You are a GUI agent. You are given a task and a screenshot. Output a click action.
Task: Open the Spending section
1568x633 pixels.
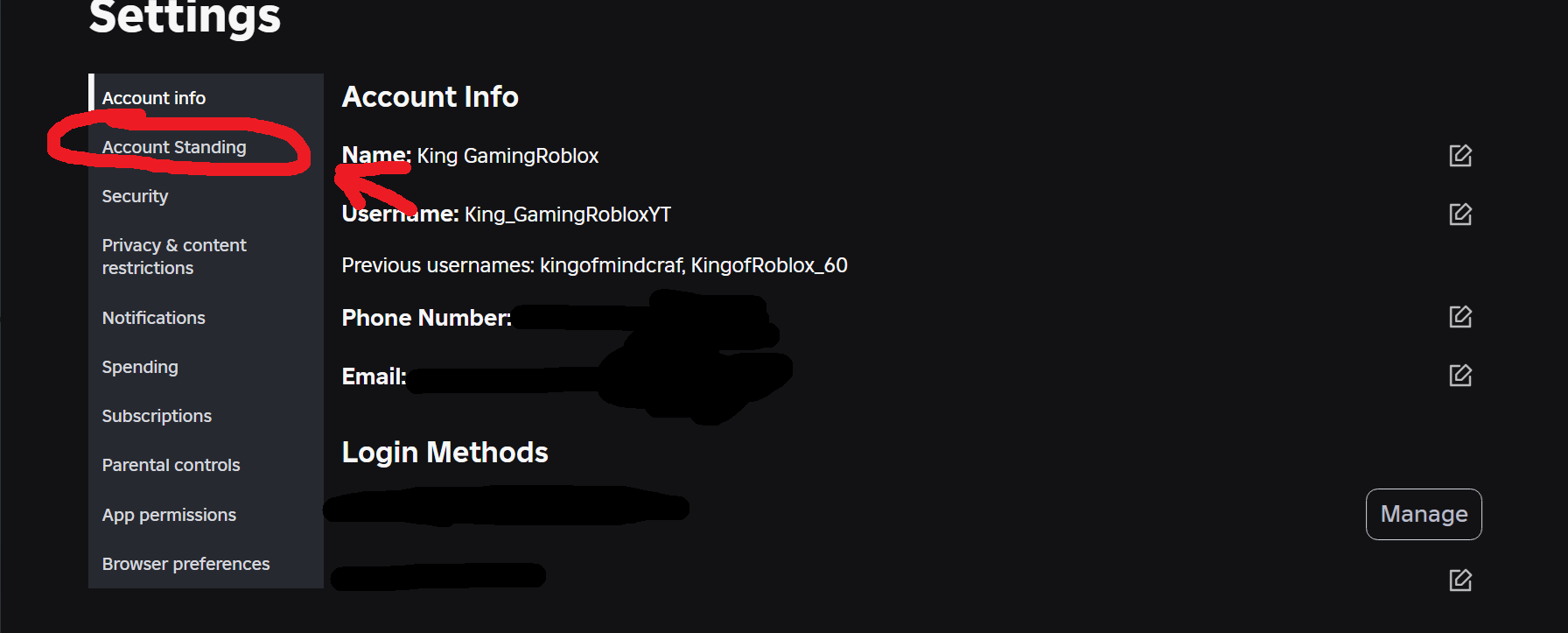tap(140, 367)
